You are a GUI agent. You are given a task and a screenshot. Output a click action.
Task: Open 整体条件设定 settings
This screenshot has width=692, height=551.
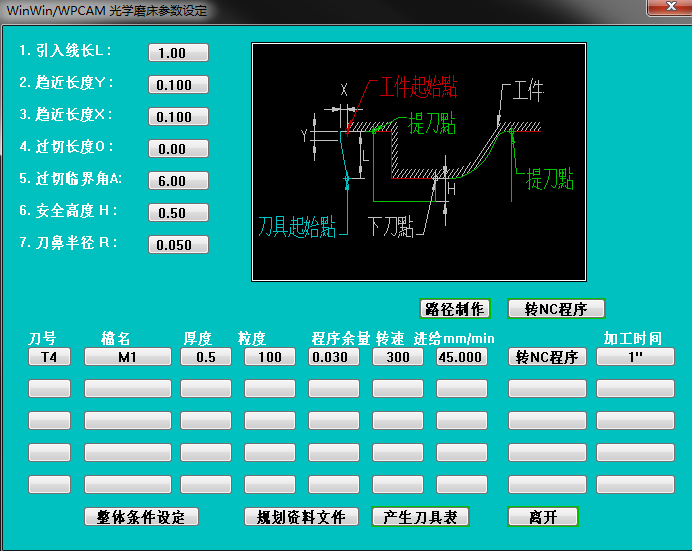[x=141, y=517]
